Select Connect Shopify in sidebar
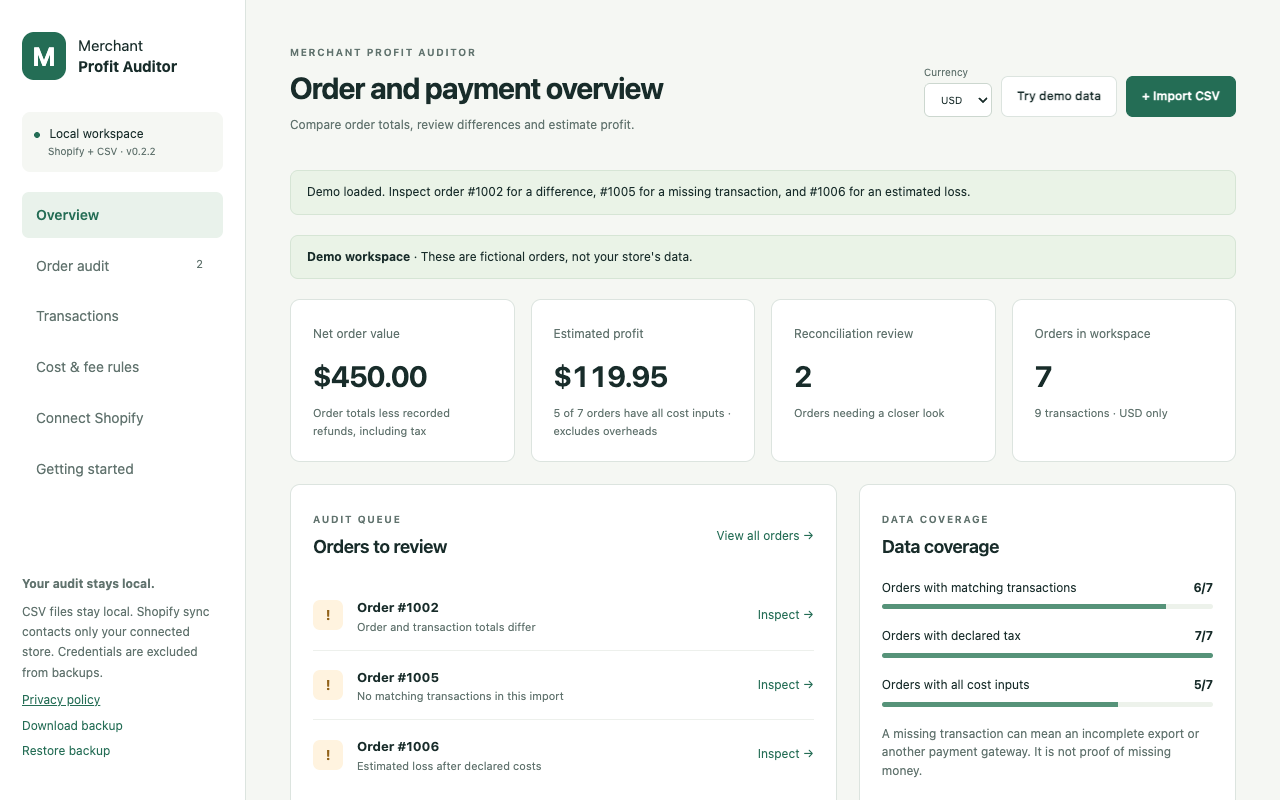 click(x=122, y=418)
